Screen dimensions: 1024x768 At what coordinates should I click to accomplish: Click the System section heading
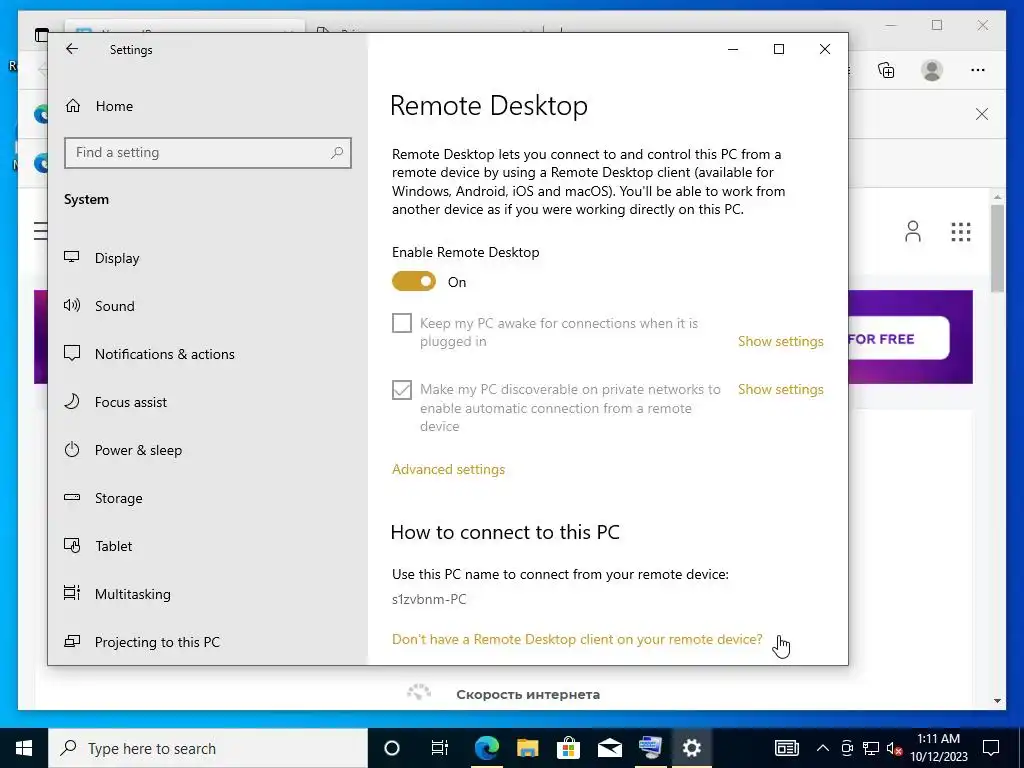point(86,200)
